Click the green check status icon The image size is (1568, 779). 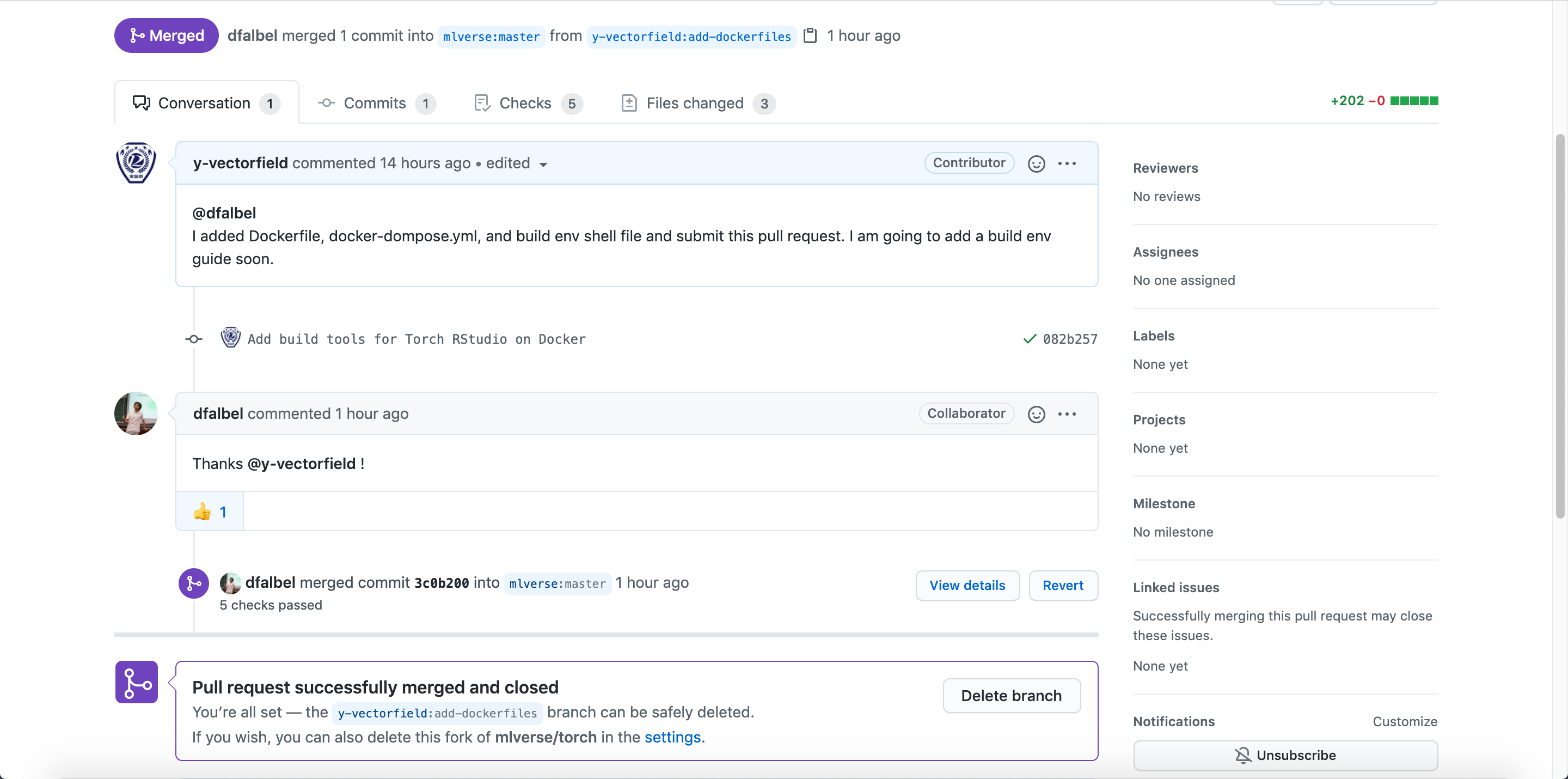point(1030,339)
